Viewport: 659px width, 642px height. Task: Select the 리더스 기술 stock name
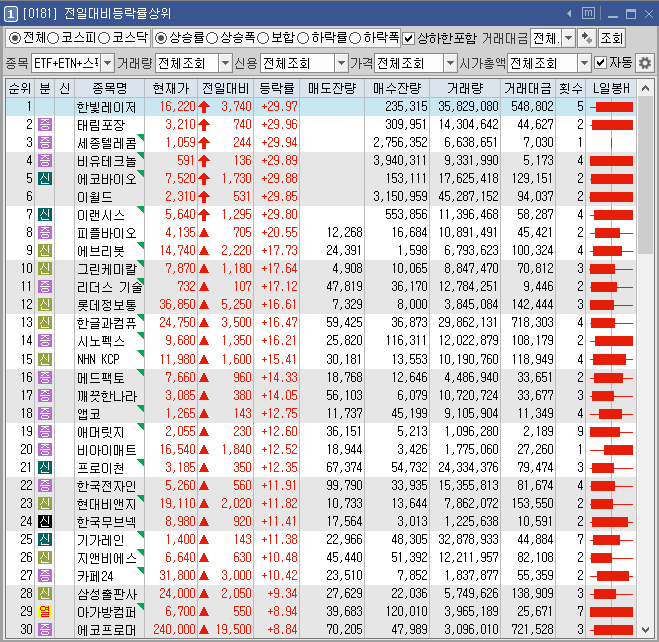(109, 287)
